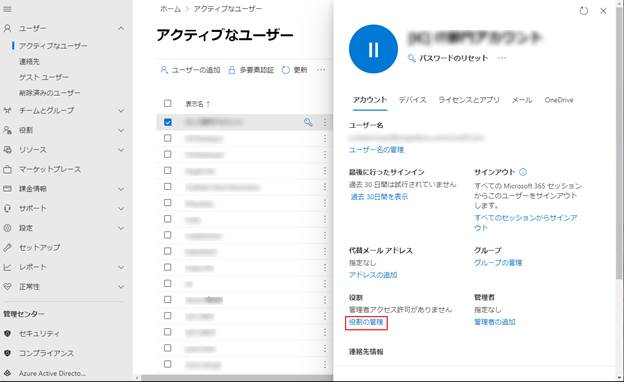Click the 多要素認証 lock icon
The image size is (624, 382).
click(x=232, y=70)
